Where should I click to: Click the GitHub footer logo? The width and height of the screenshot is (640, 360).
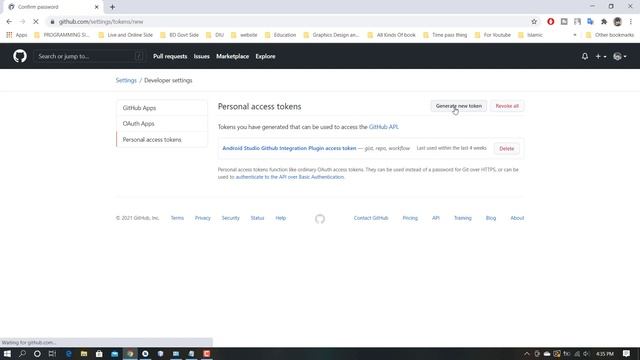click(320, 219)
